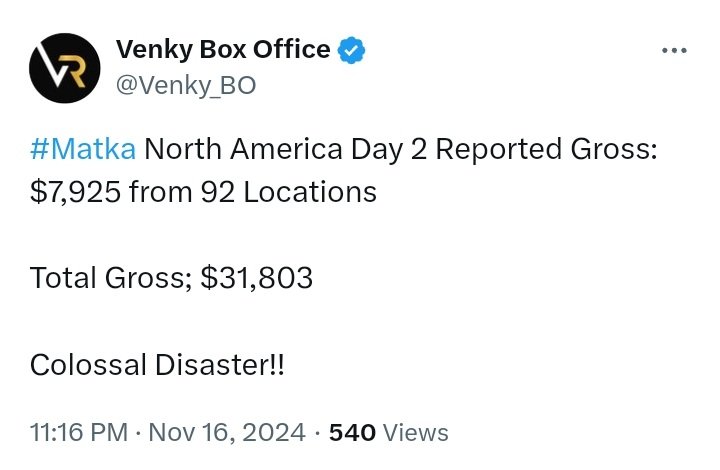Click the gold R letter in the avatar logo

(73, 71)
